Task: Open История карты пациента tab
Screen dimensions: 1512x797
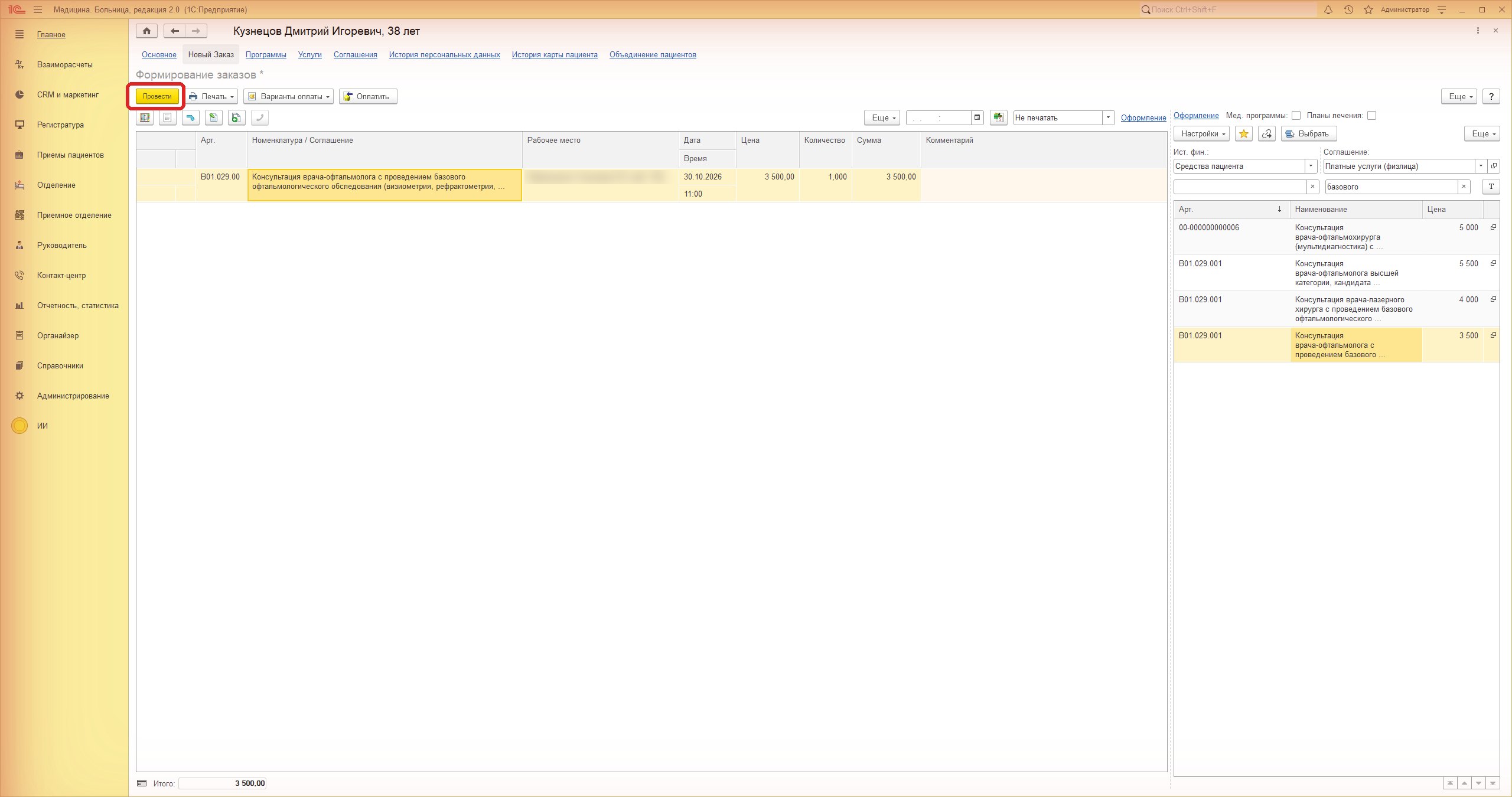Action: coord(555,55)
